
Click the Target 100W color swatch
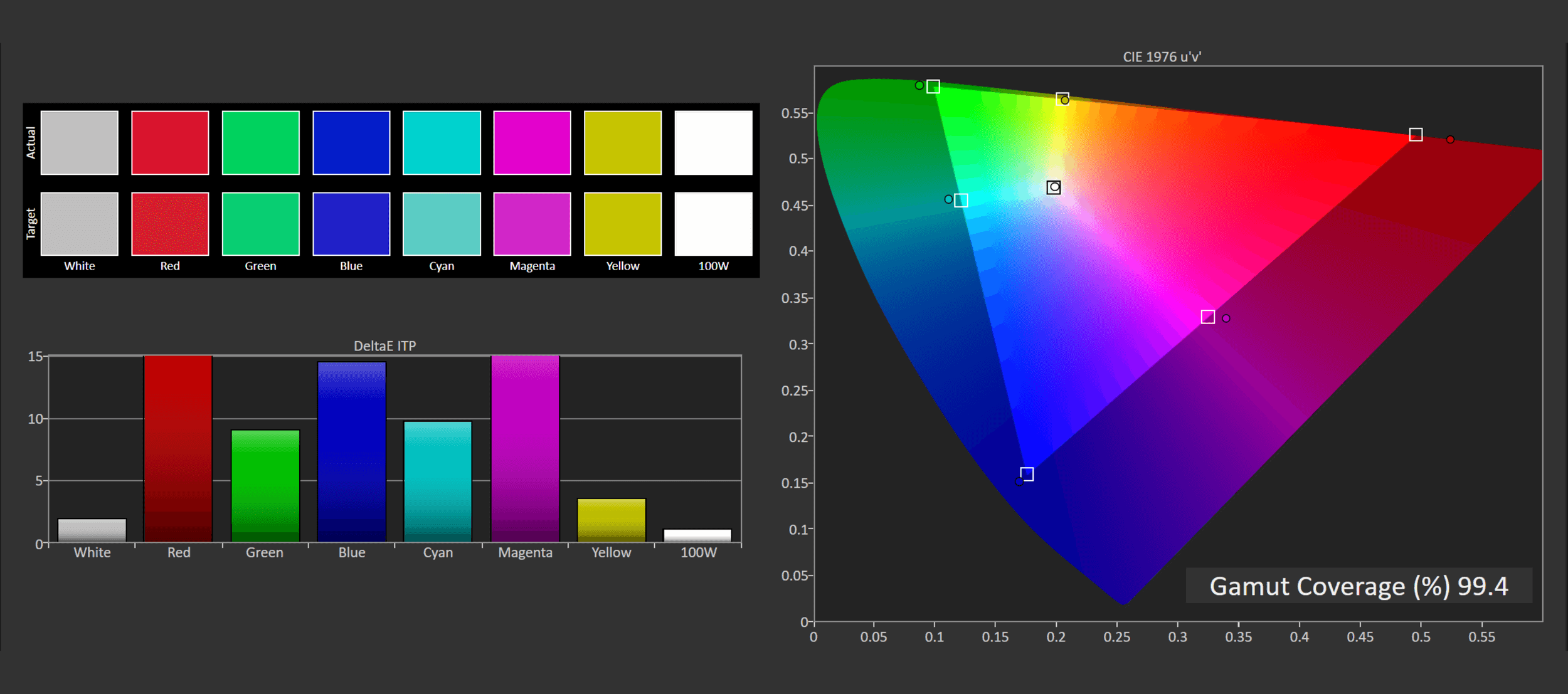(x=714, y=224)
